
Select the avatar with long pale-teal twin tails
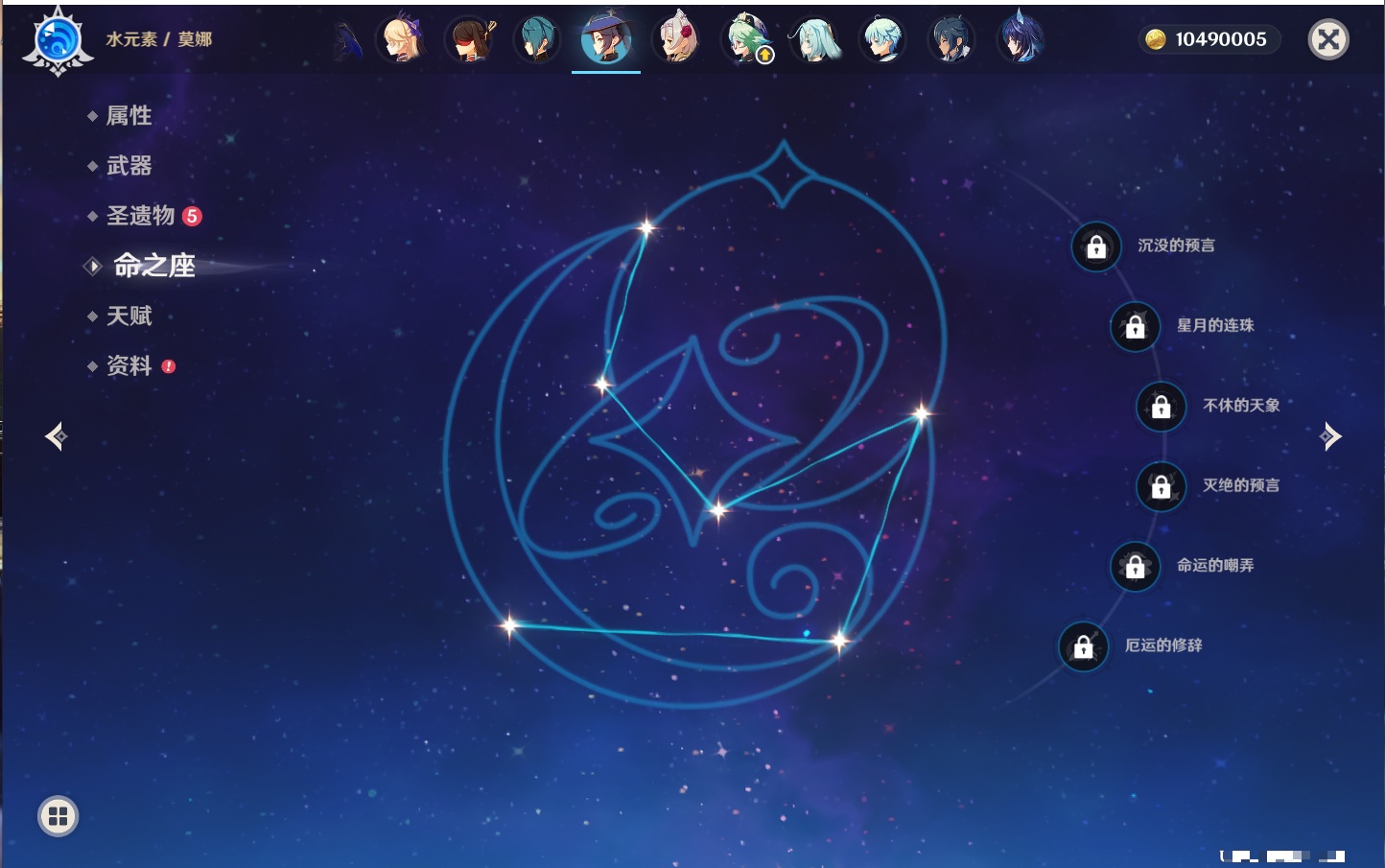[814, 40]
